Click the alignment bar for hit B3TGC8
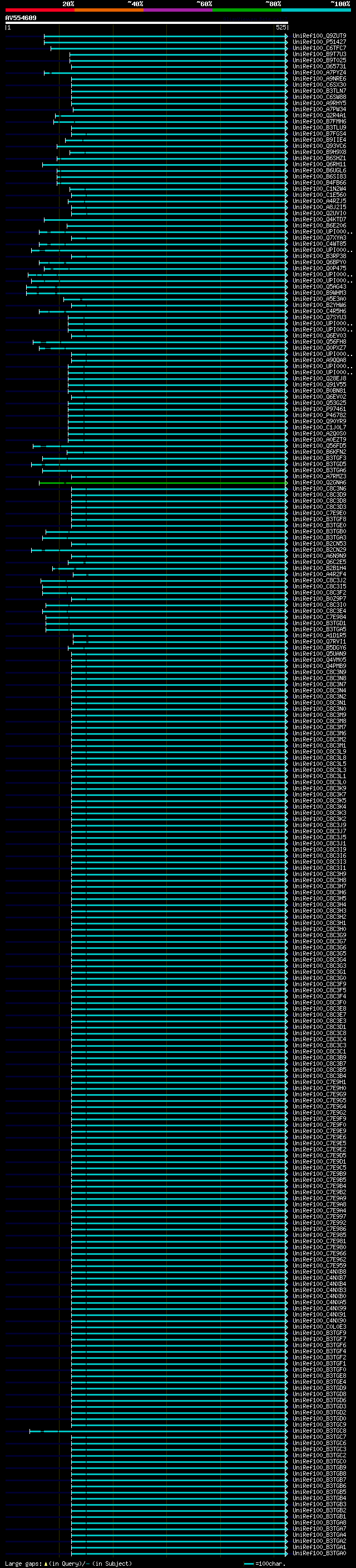 pos(159,1431)
